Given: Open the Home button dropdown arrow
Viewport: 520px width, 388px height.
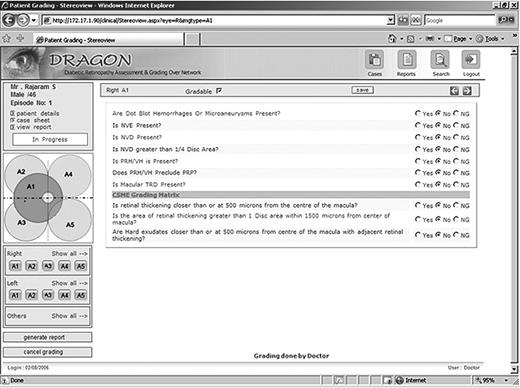Looking at the screenshot, I should [x=402, y=39].
